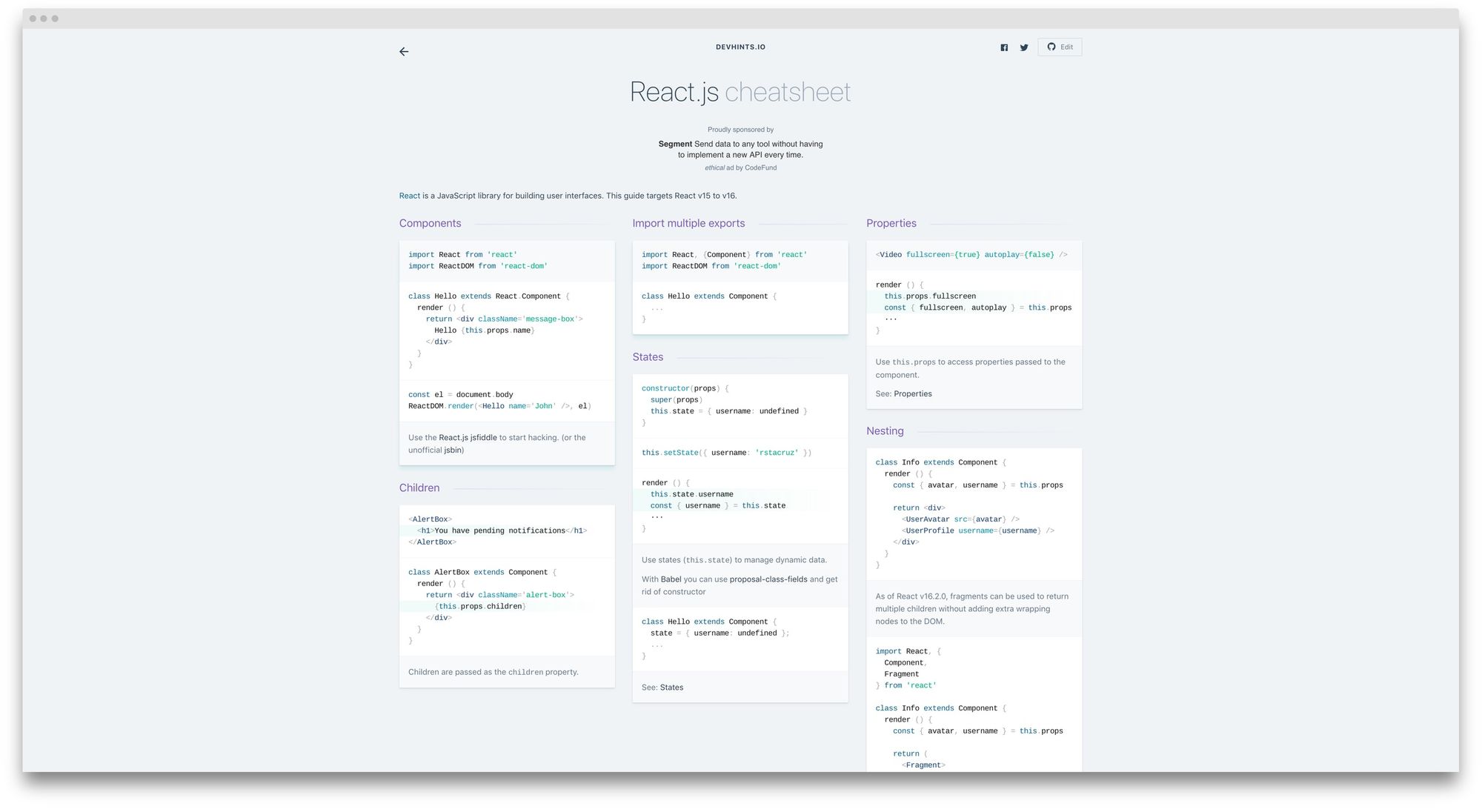Viewport: 1482px width, 812px height.
Task: Open the unofficial jsbin link
Action: click(452, 450)
